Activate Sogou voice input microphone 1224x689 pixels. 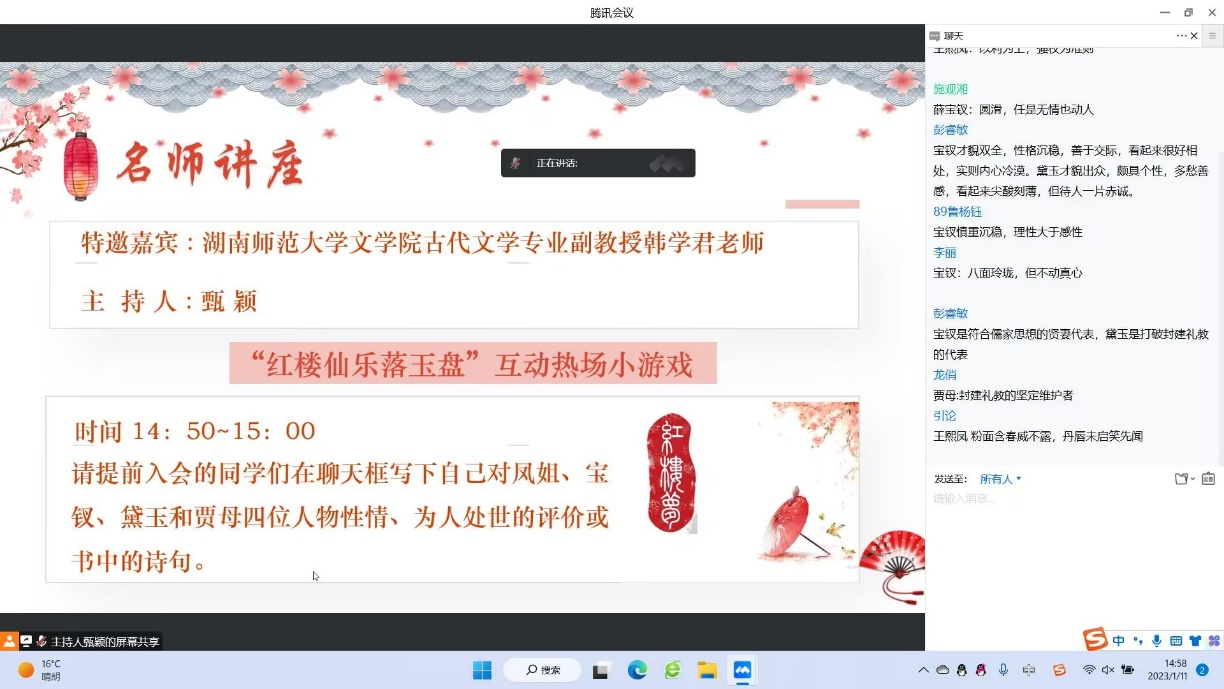click(x=1157, y=641)
